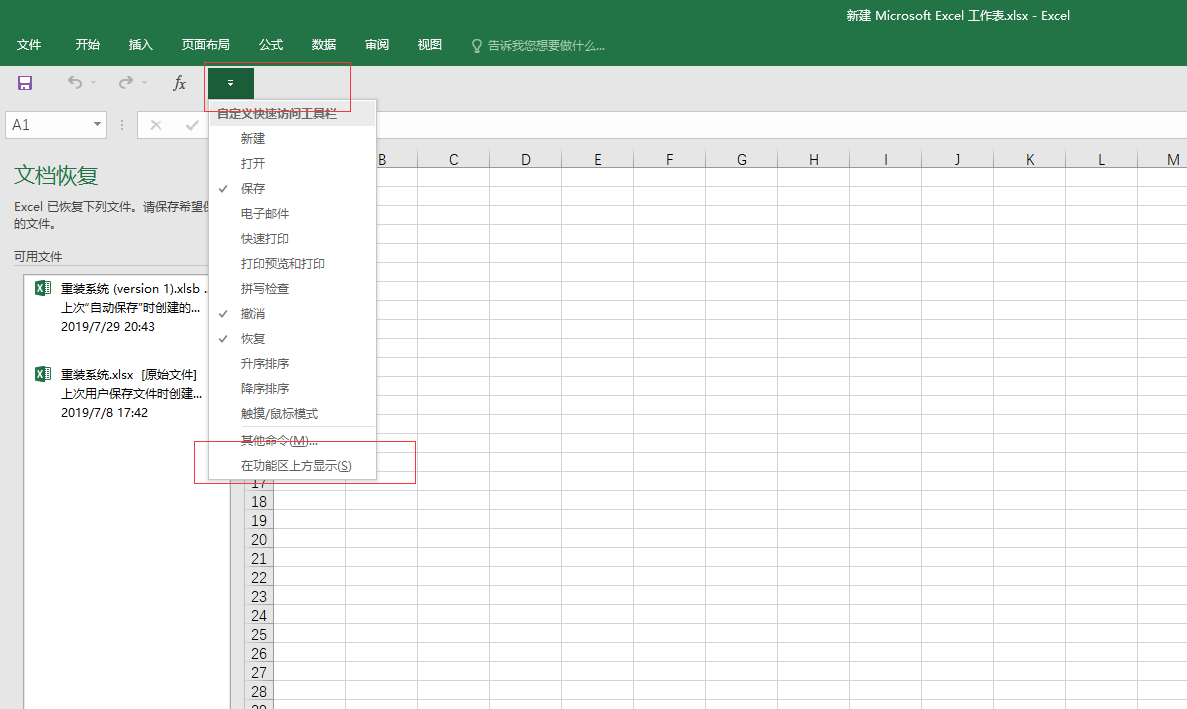Switch to the 插入 ribbon tab
This screenshot has width=1187, height=709.
tap(141, 45)
